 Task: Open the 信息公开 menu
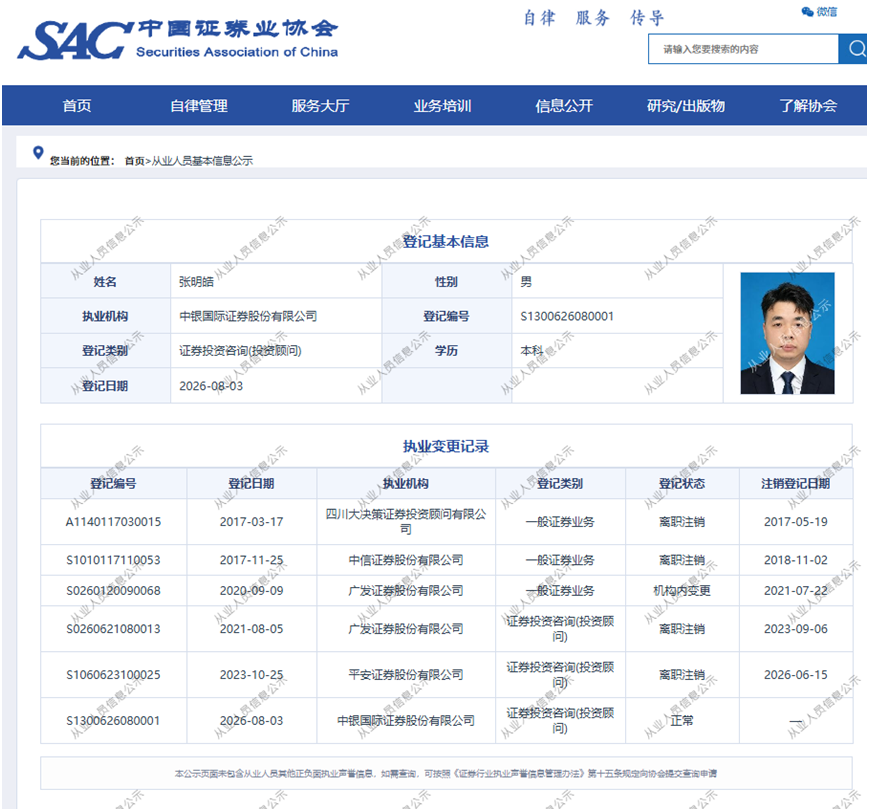coord(564,105)
